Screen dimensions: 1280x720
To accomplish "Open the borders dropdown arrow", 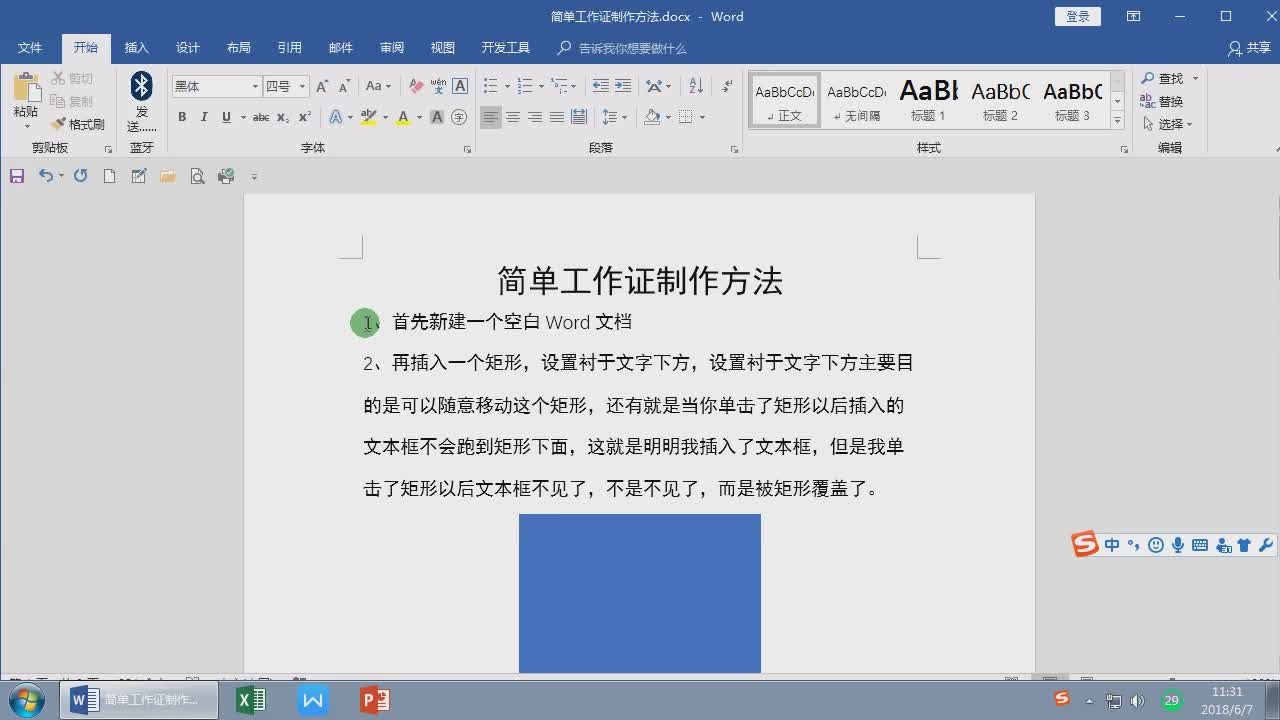I will point(702,117).
